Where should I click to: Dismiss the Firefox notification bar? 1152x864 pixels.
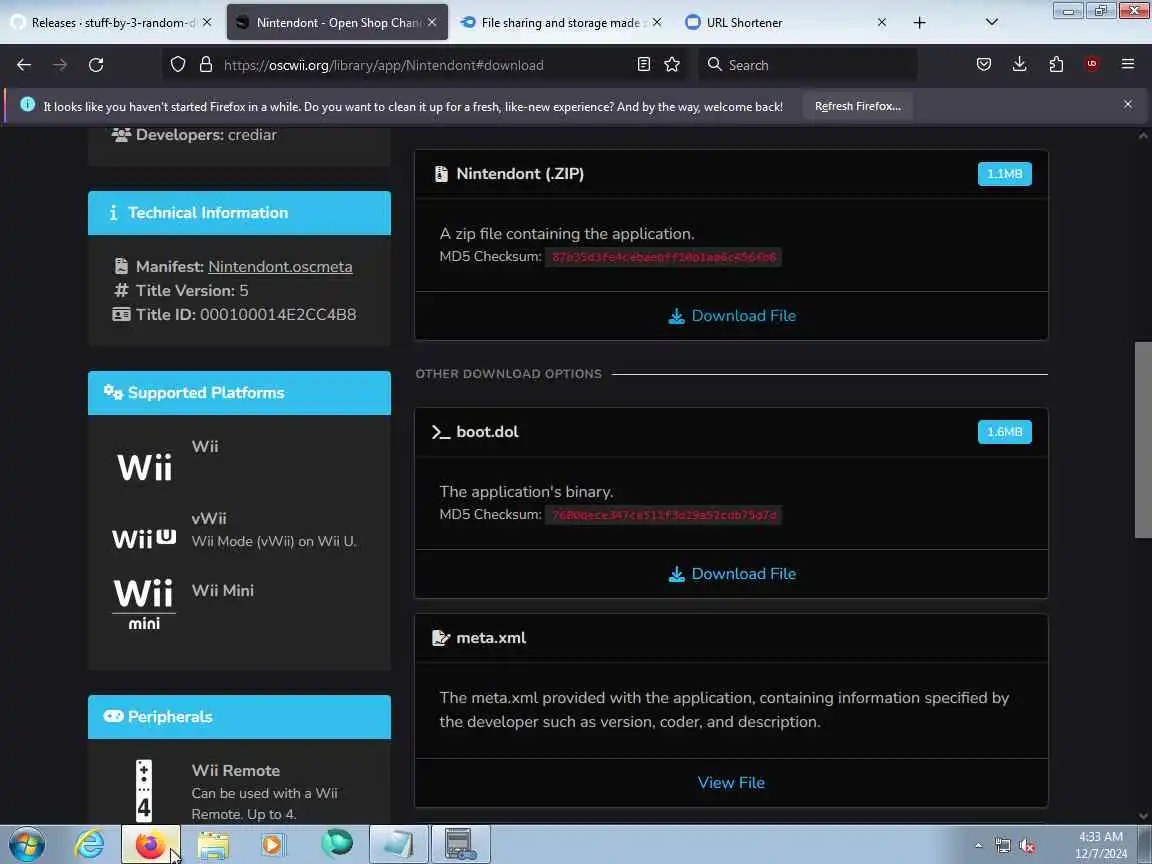coord(1128,104)
